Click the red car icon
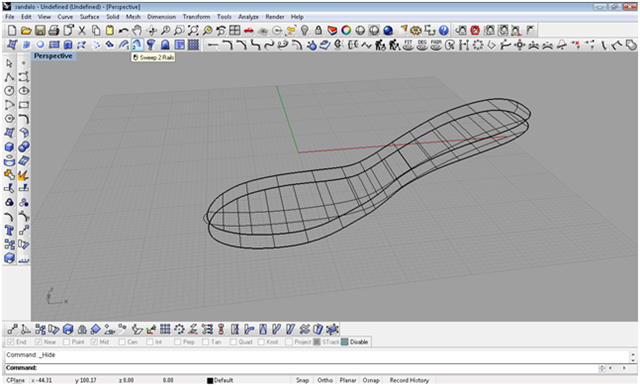The height and width of the screenshot is (386, 640). click(249, 31)
